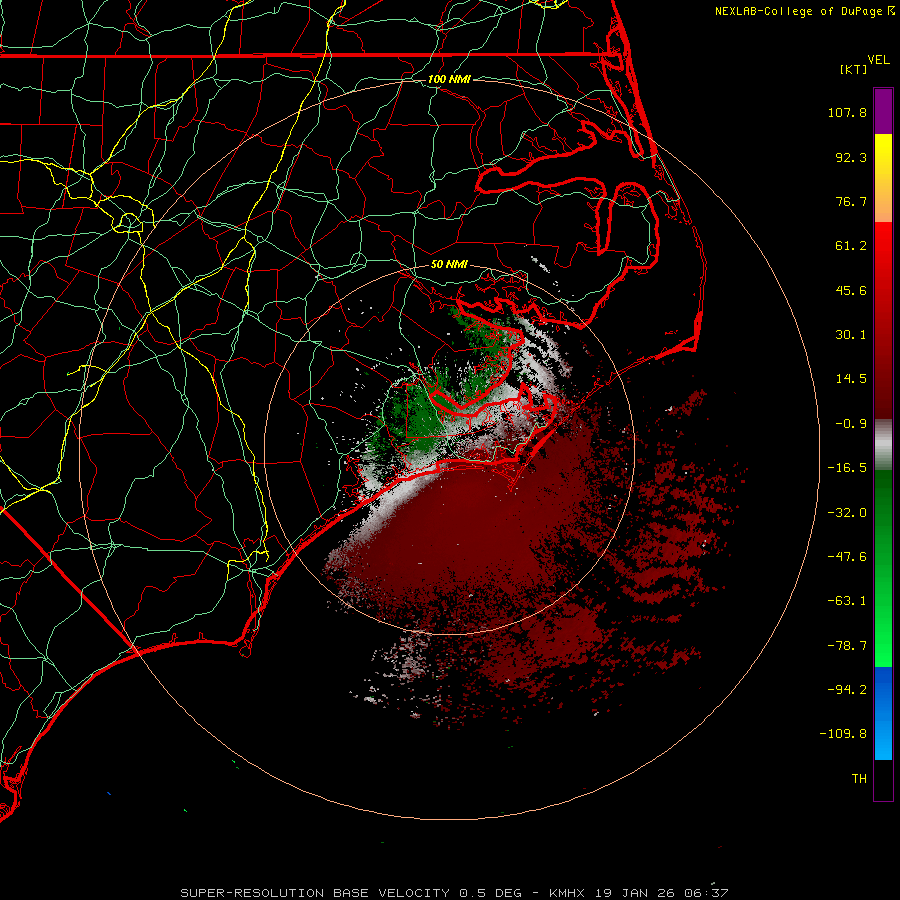Image resolution: width=900 pixels, height=900 pixels.
Task: Click the 92.3 velocity scale value
Action: [x=851, y=157]
